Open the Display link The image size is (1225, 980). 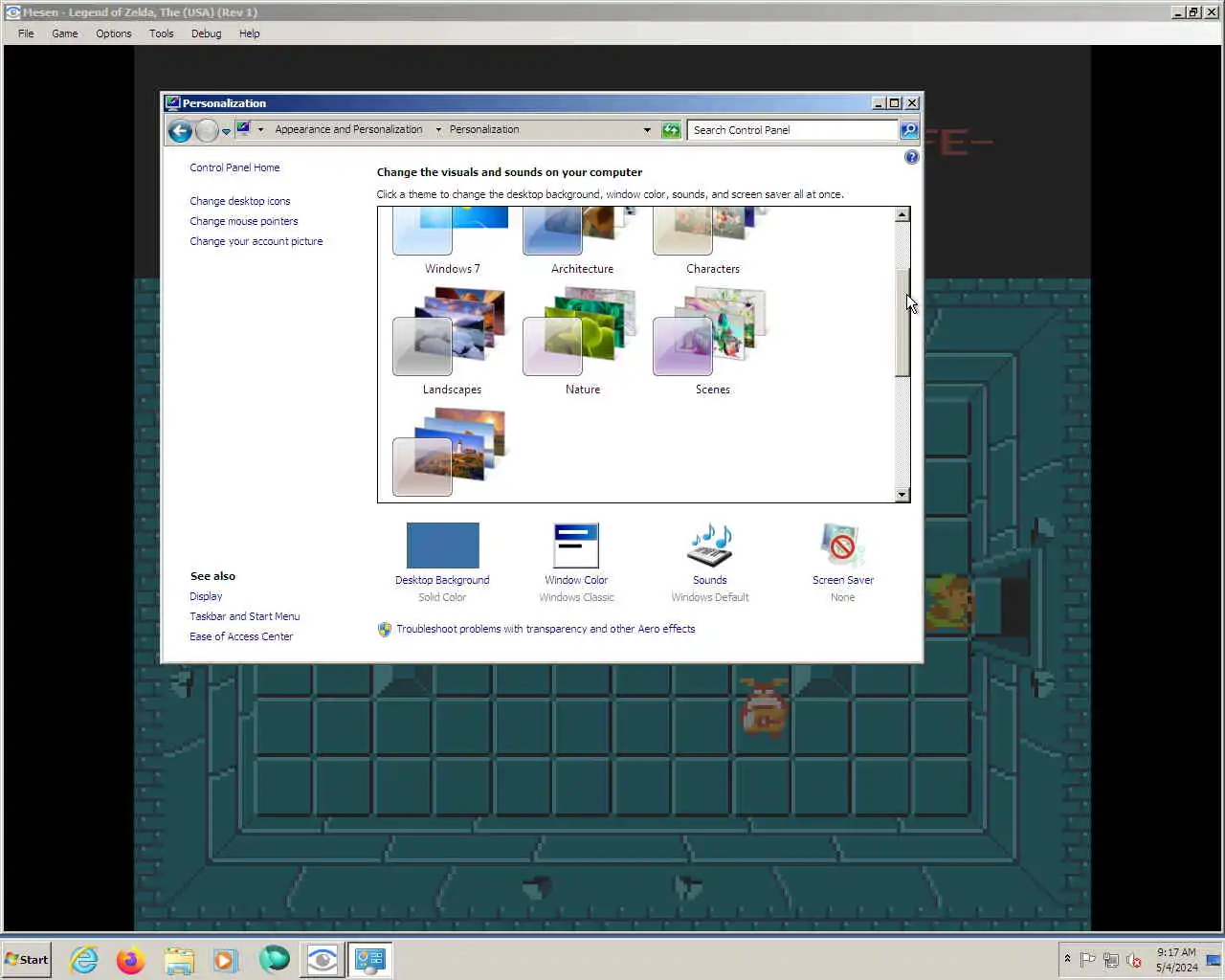coord(206,596)
